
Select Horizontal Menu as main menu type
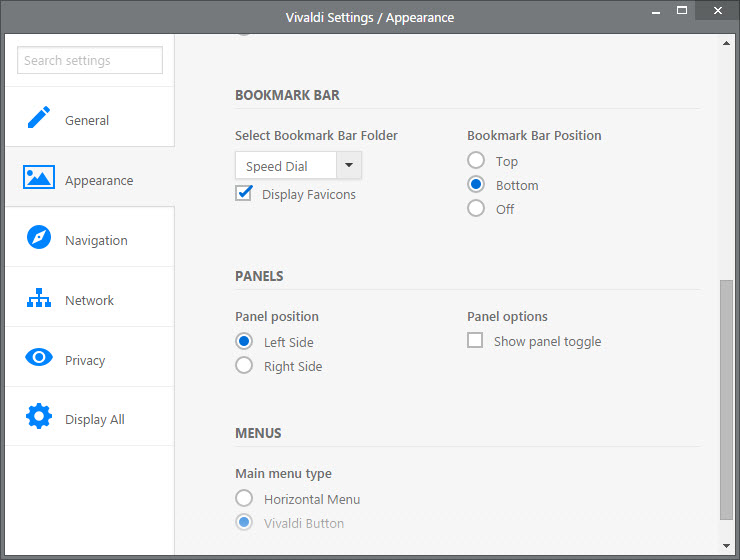(x=244, y=498)
